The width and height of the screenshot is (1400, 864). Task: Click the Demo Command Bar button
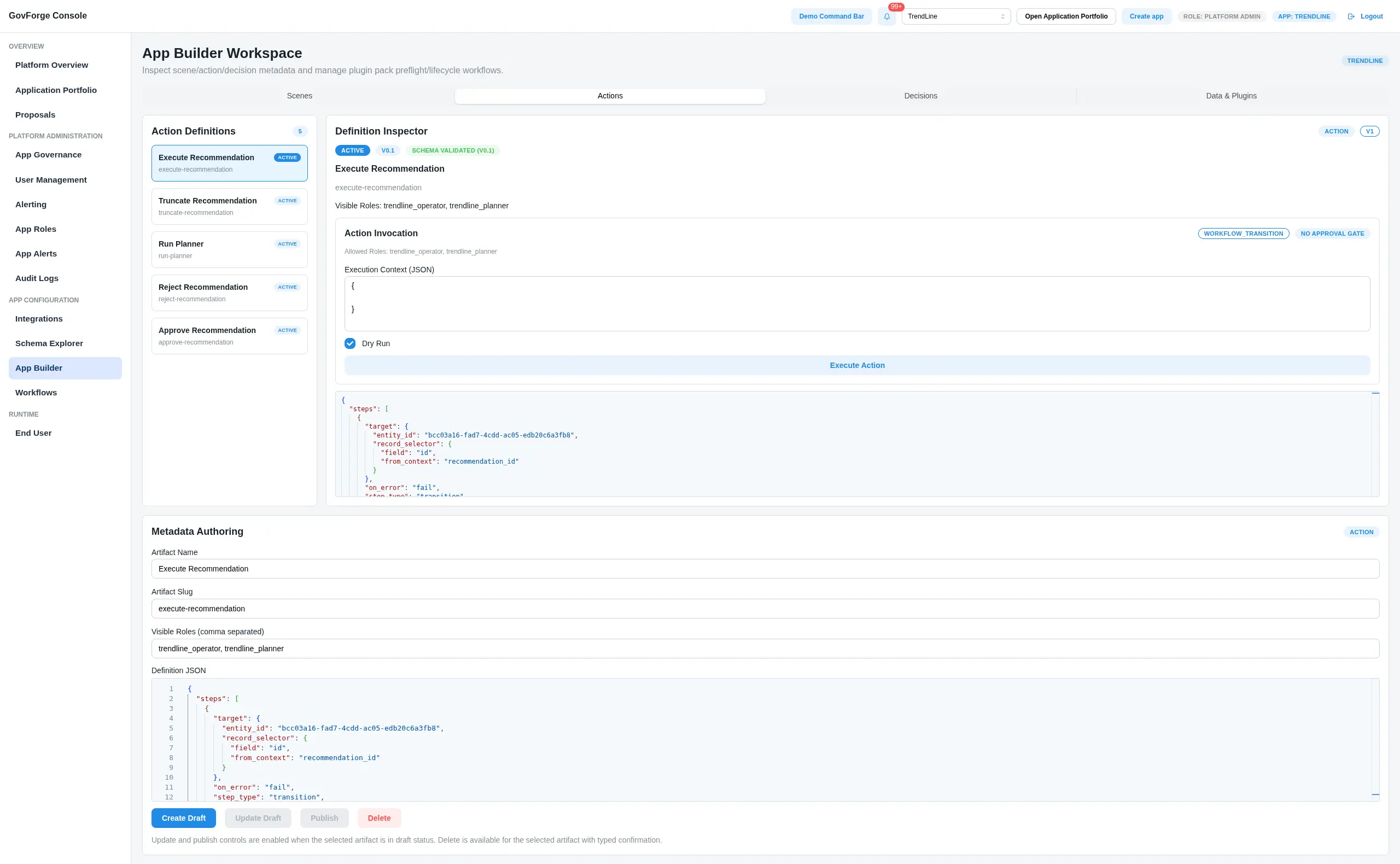[831, 16]
